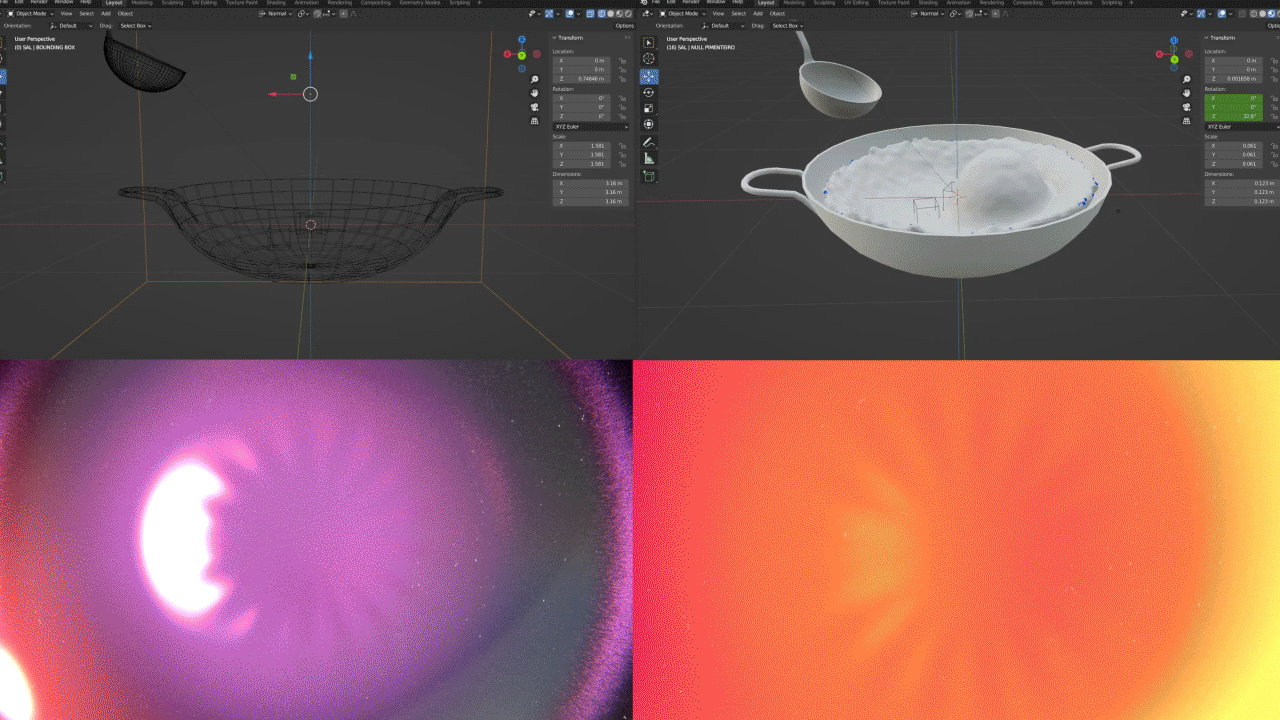Screen dimensions: 1280x720
Task: Open Orientation Default dropdown in left window
Action: coord(71,26)
